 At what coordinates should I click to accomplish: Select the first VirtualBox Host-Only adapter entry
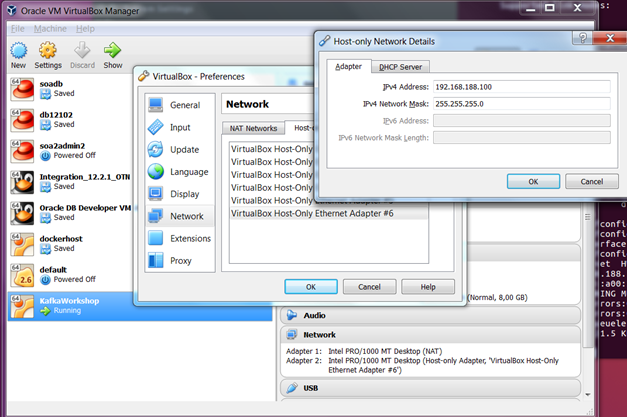272,149
